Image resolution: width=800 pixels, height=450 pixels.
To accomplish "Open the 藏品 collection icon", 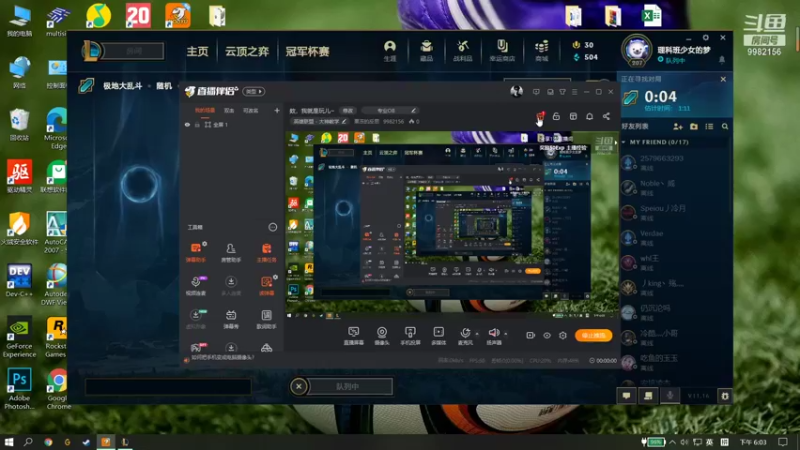I will tap(427, 51).
